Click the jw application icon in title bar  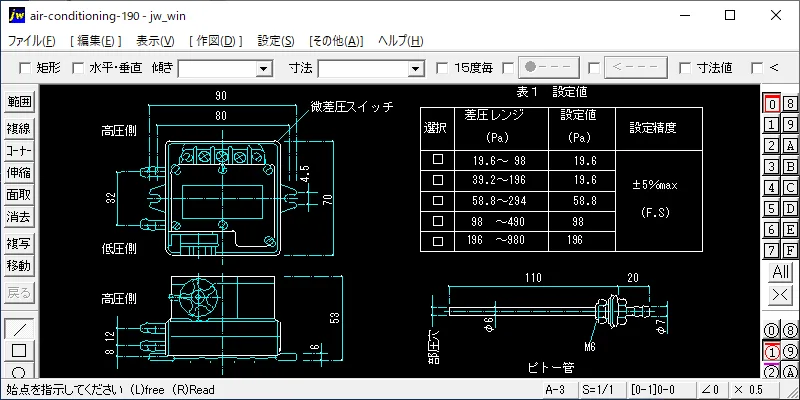point(17,15)
